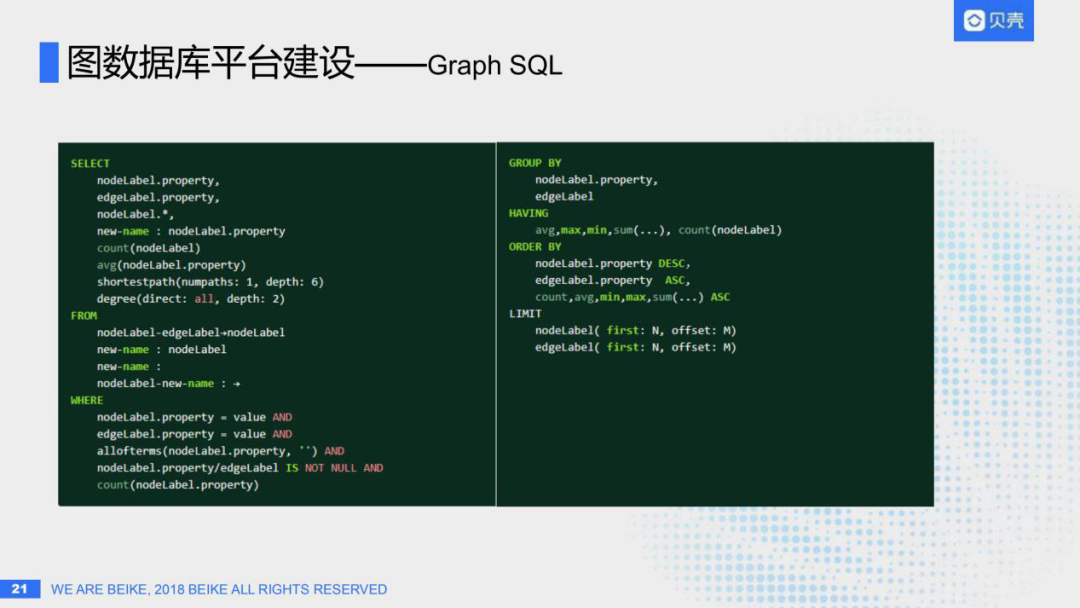Select the slide title ending in Graph SQL
The height and width of the screenshot is (608, 1080).
point(315,63)
